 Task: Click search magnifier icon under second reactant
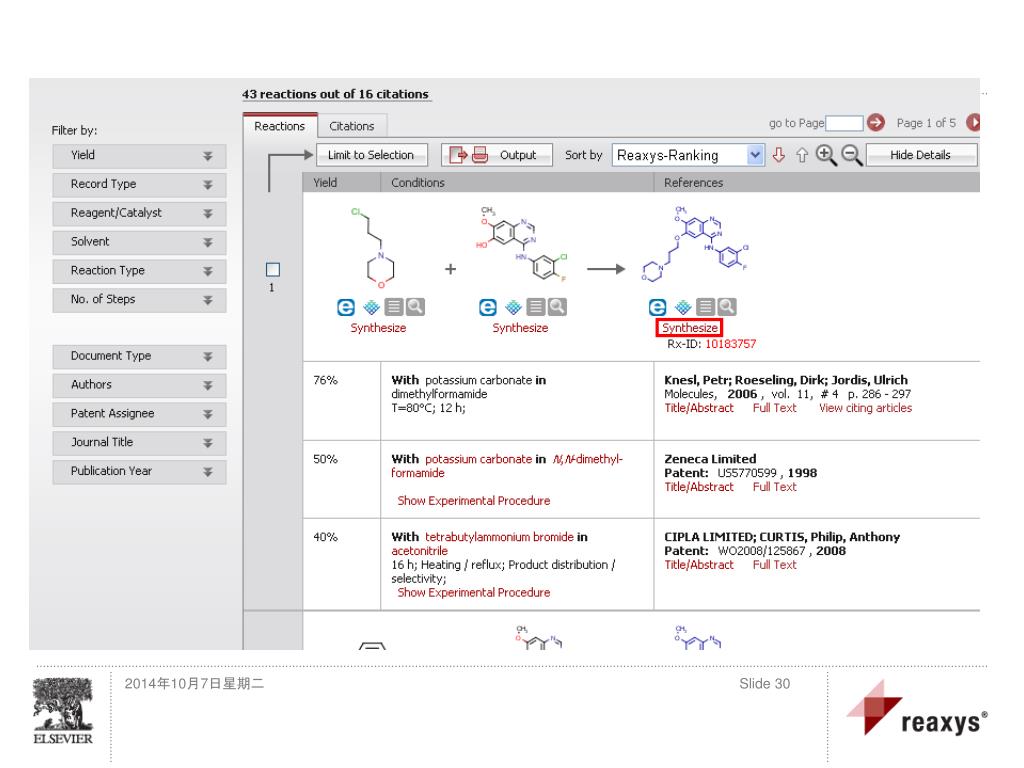[x=558, y=307]
